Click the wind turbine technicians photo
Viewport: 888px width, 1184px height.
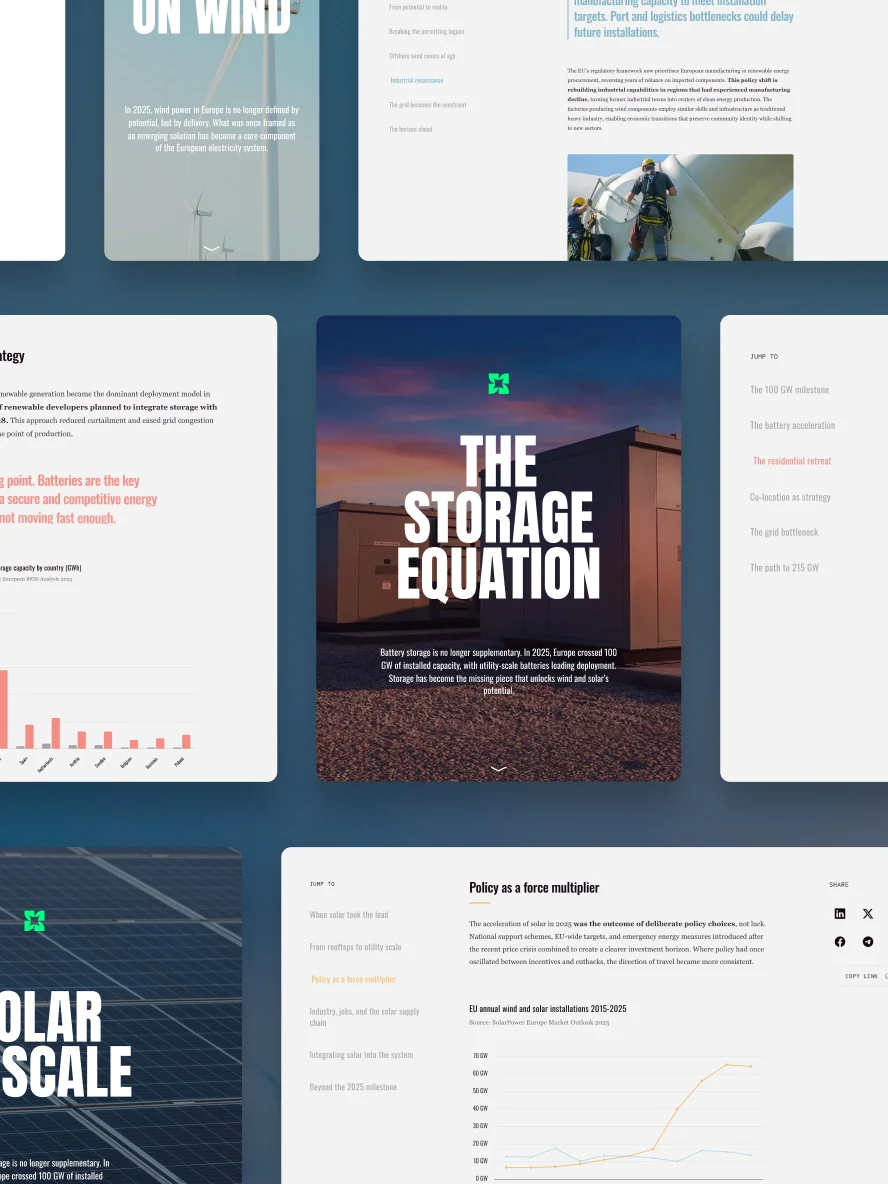coord(680,208)
